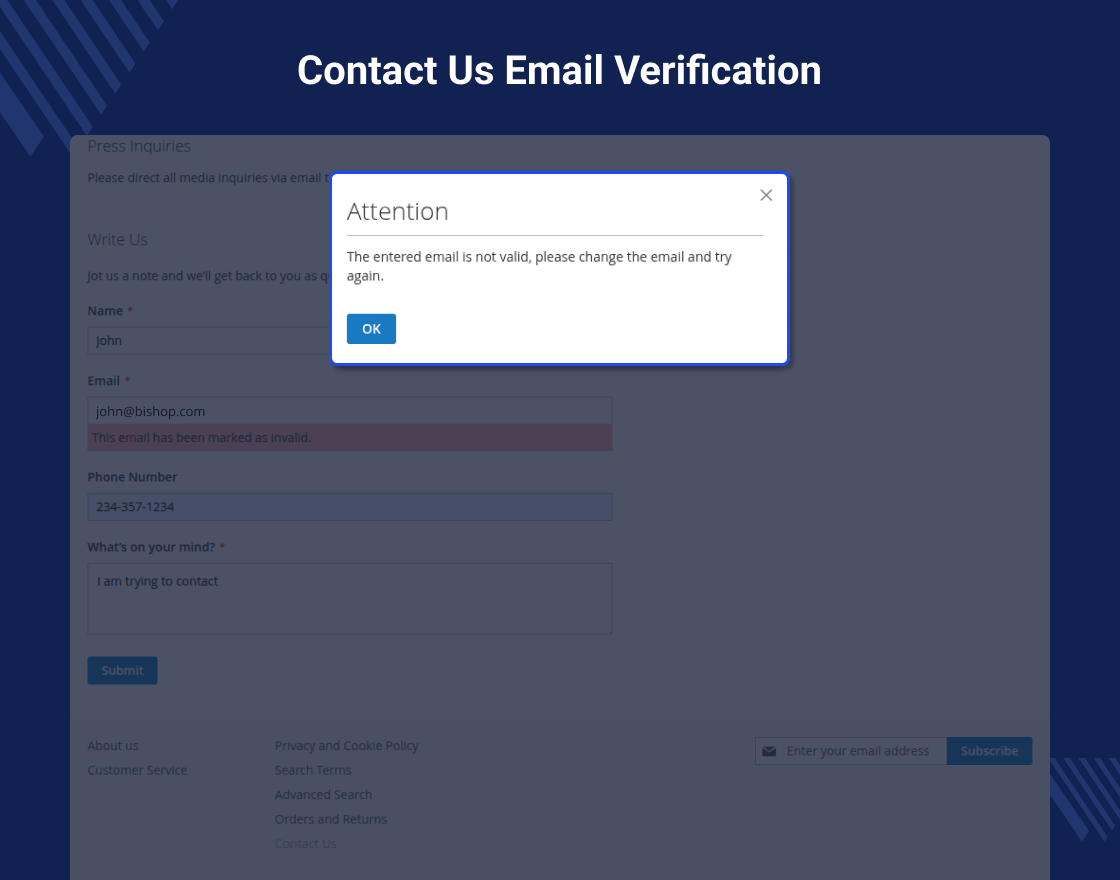
Task: Open the Advanced Search link
Action: tap(323, 795)
